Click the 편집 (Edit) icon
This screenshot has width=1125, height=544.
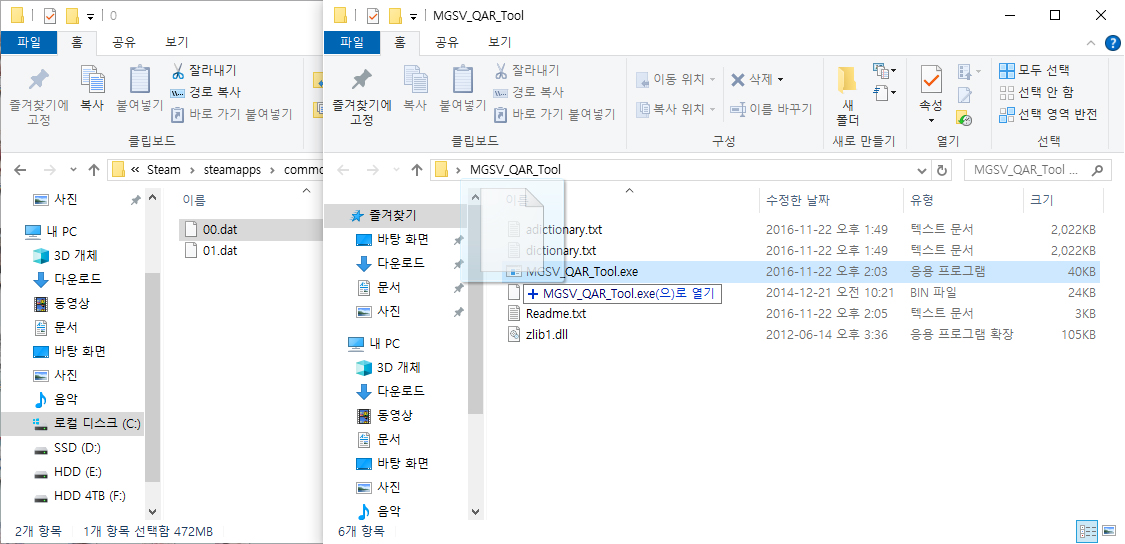click(x=965, y=94)
